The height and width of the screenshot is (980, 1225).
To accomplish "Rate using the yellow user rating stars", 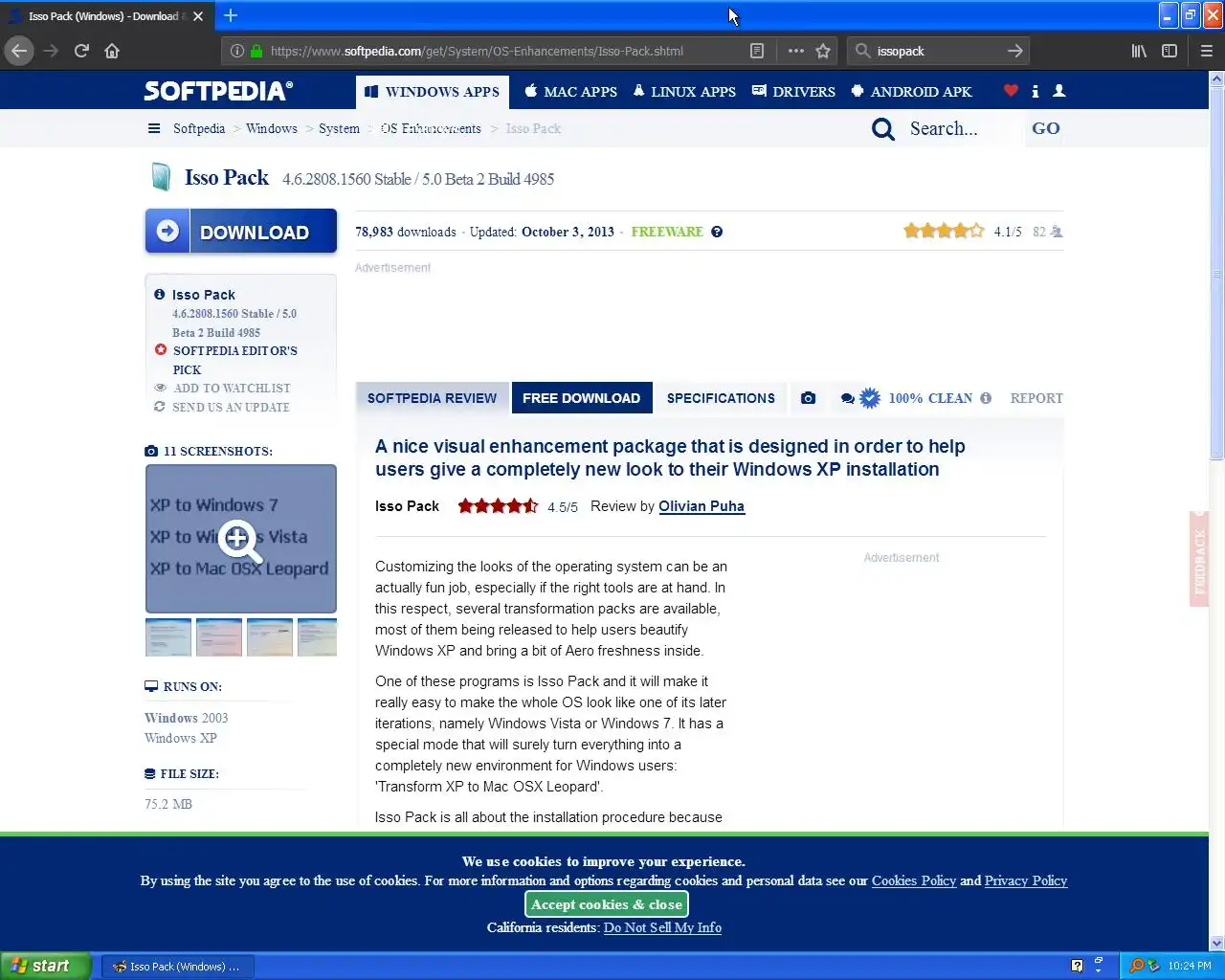I will (x=944, y=231).
